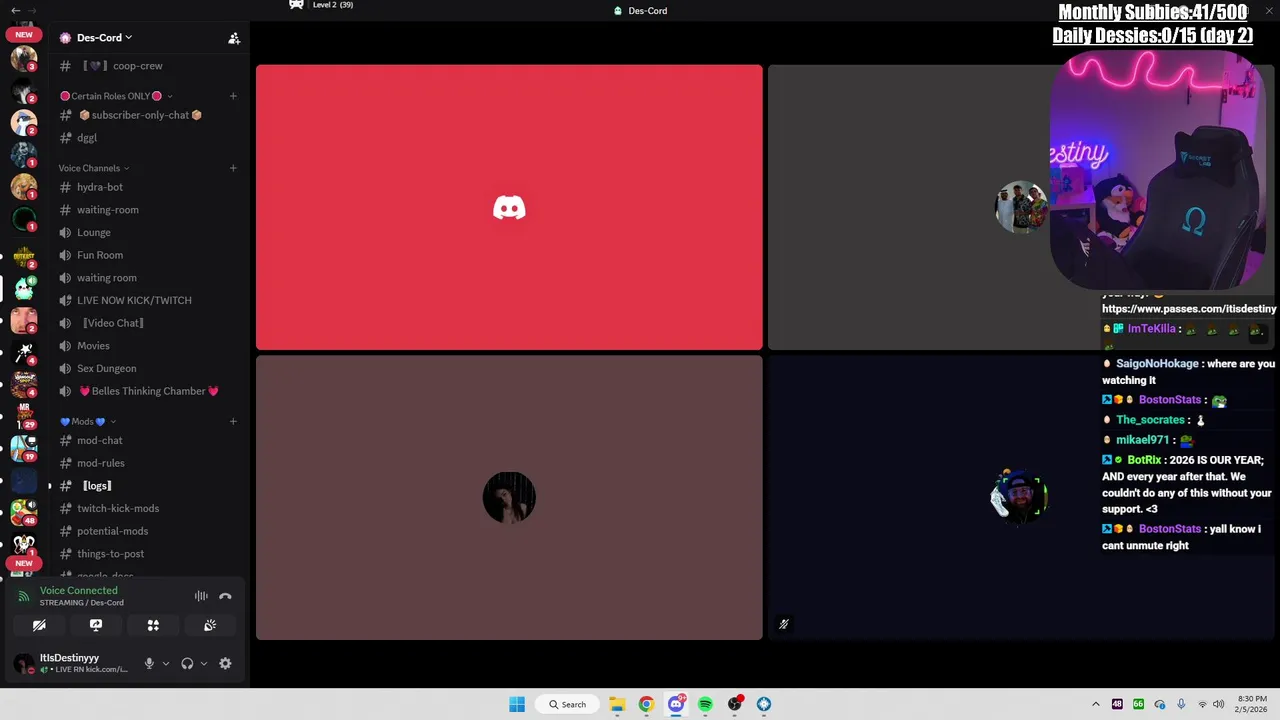Open Windows Start menu
The image size is (1280, 720).
pyautogui.click(x=517, y=704)
